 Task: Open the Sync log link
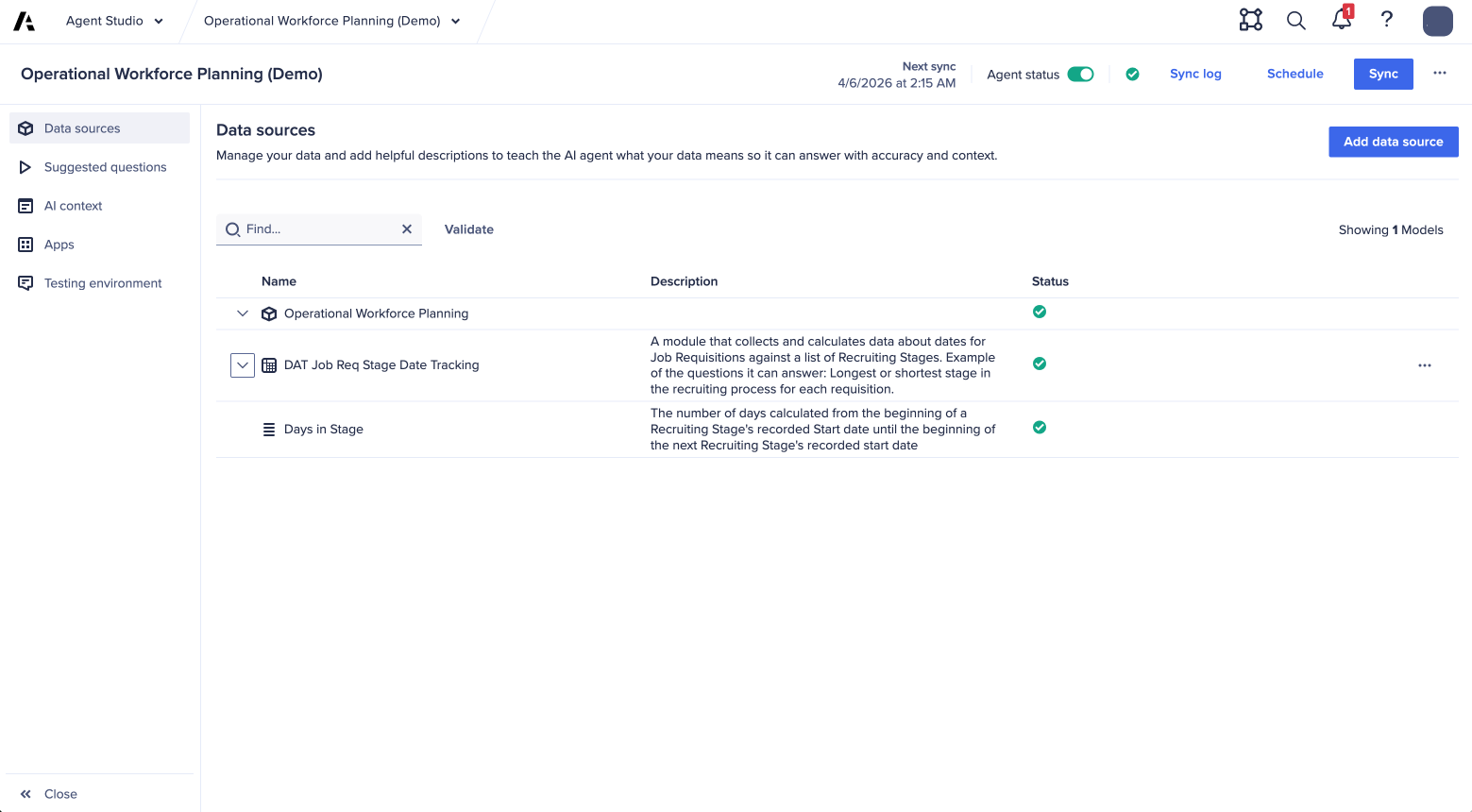[x=1195, y=74]
